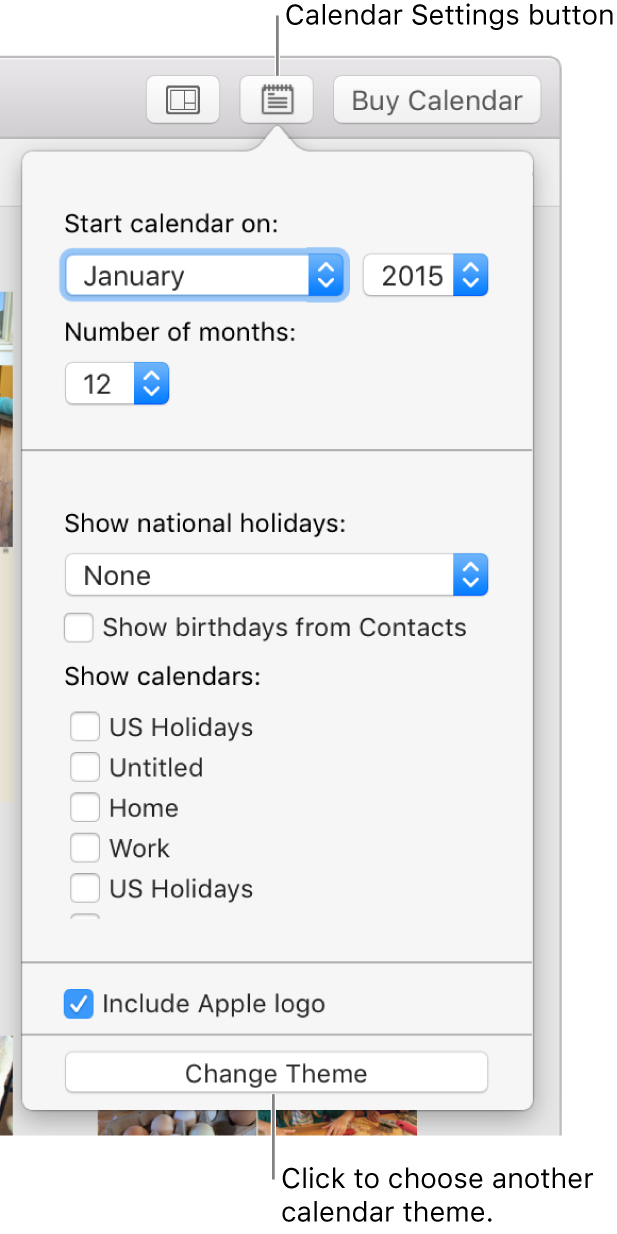Image resolution: width=617 pixels, height=1234 pixels.
Task: Click the stepper arrows on the 2015 field
Action: [x=471, y=275]
